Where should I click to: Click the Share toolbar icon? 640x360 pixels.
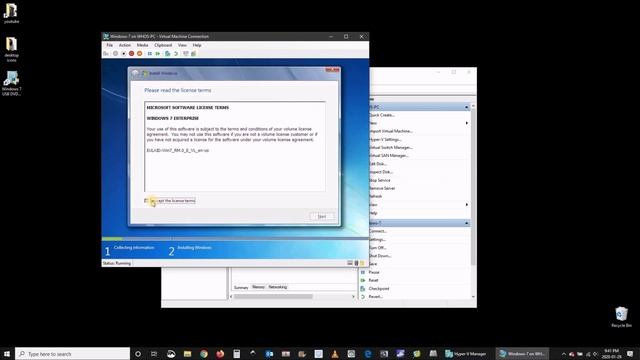click(194, 53)
